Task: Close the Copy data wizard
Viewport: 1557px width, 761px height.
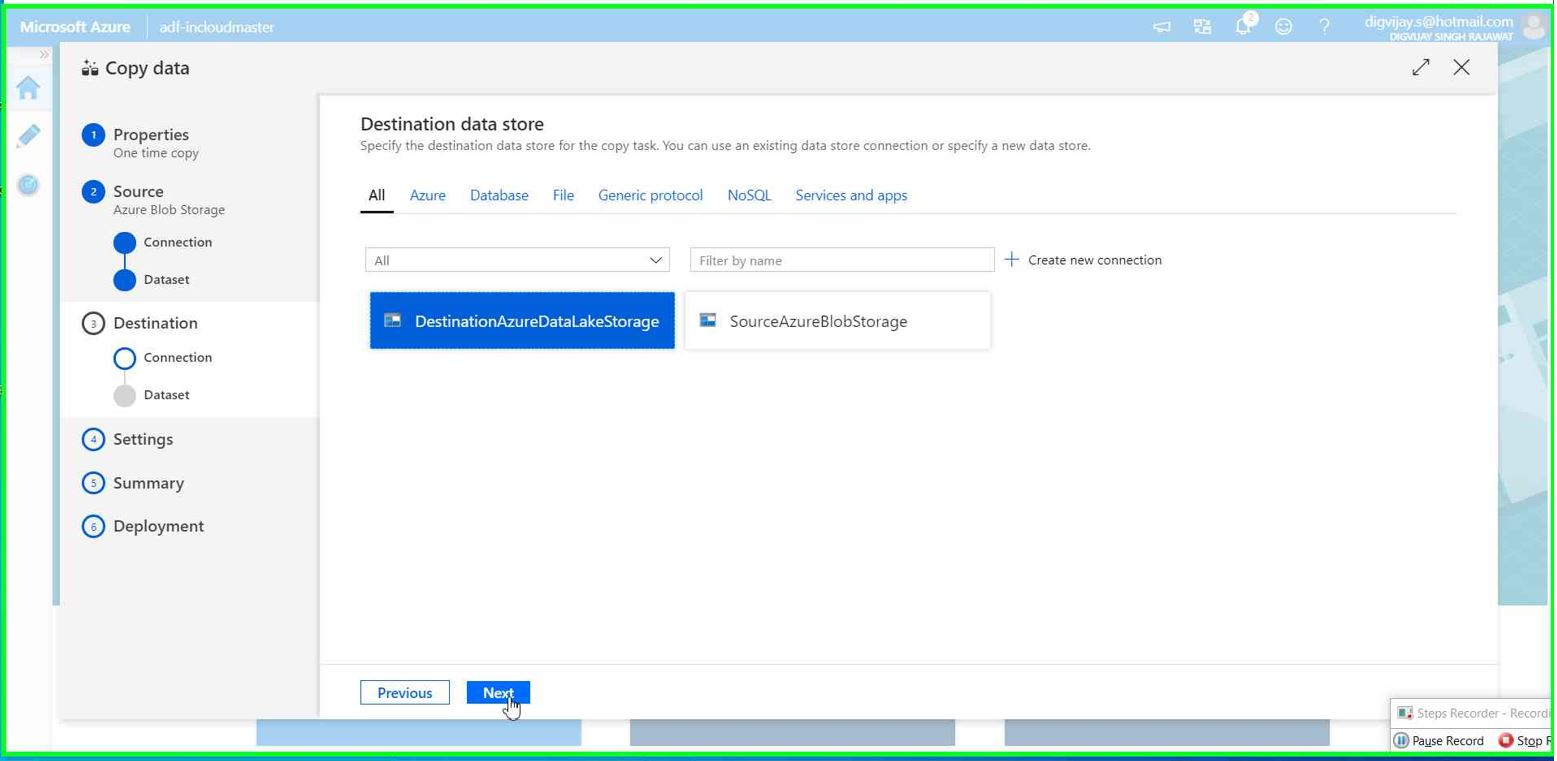Action: click(1461, 67)
